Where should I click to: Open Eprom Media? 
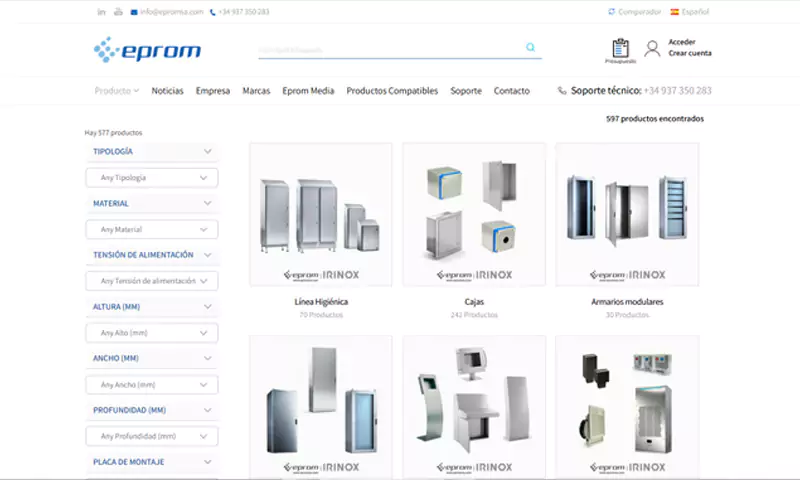[308, 91]
